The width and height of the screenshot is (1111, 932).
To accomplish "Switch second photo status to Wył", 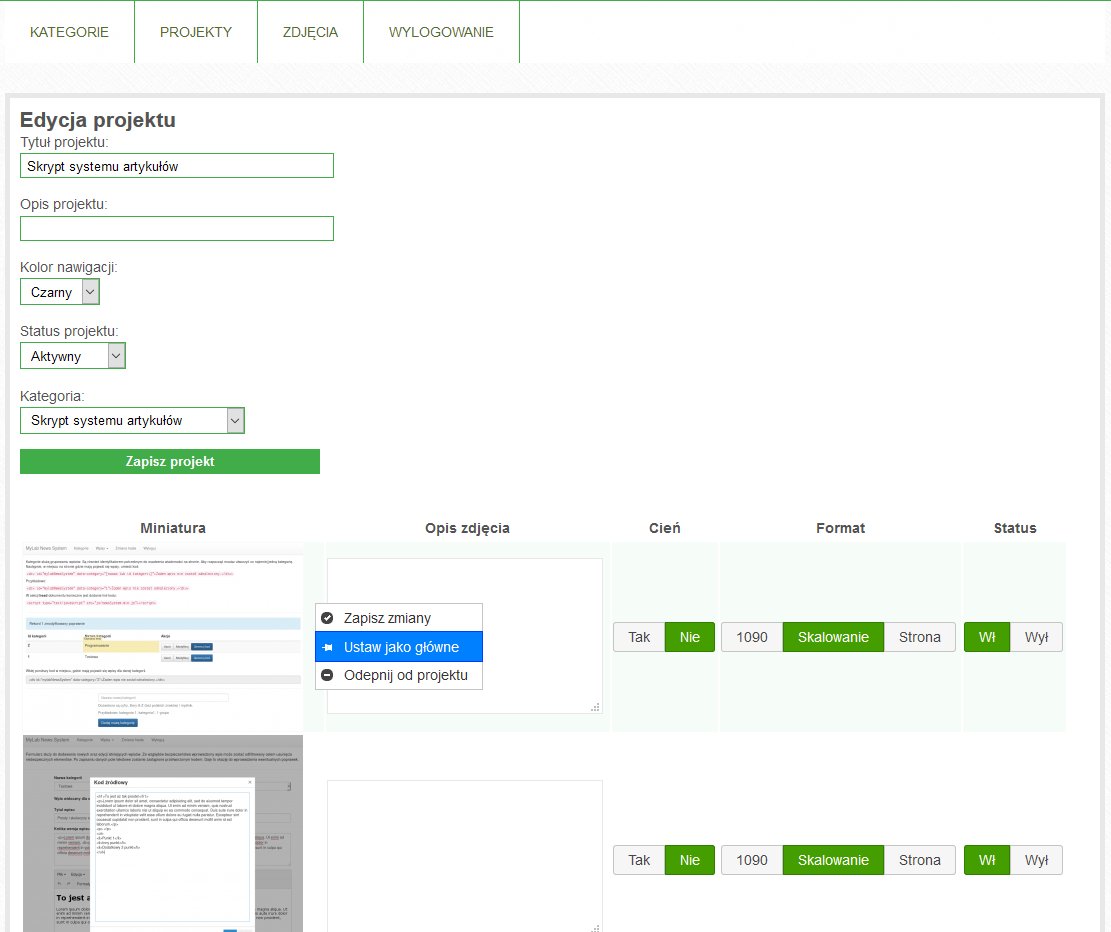I will coord(1036,860).
